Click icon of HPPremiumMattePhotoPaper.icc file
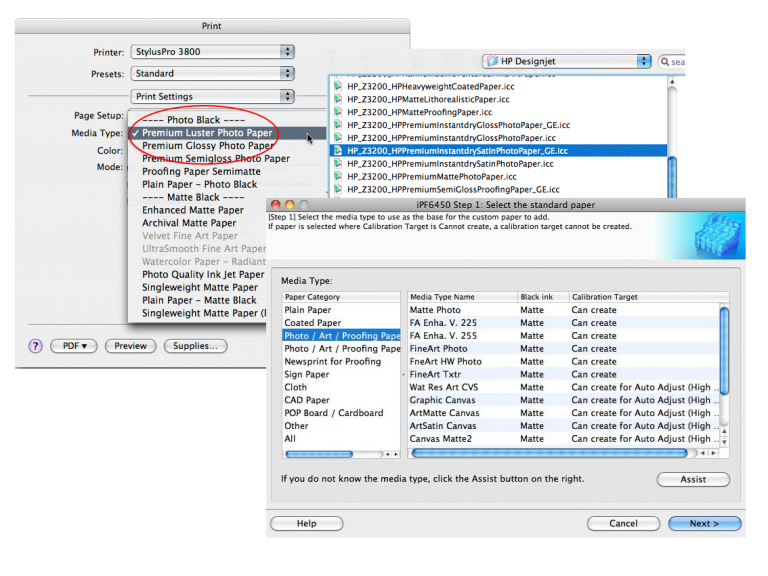Image resolution: width=768 pixels, height=576 pixels. (338, 176)
